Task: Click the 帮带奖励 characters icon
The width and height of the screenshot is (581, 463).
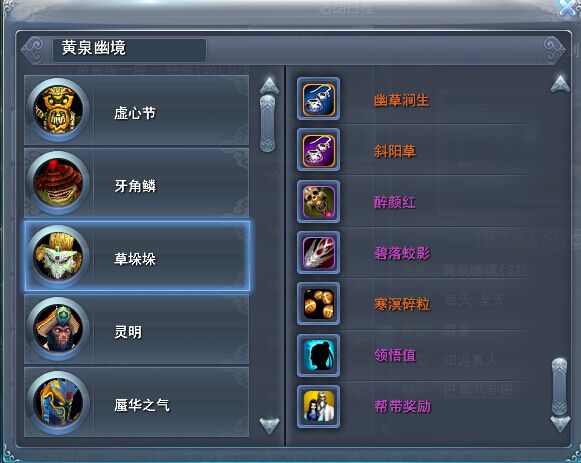Action: pos(318,406)
